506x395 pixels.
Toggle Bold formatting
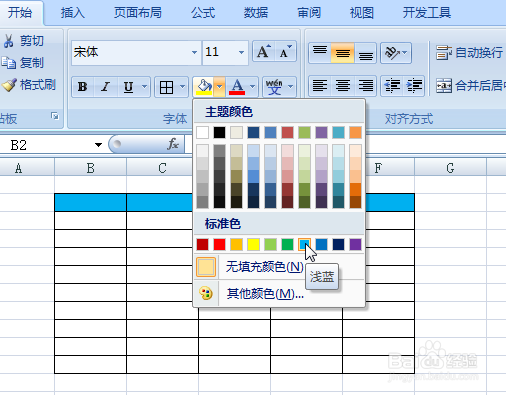(x=83, y=87)
